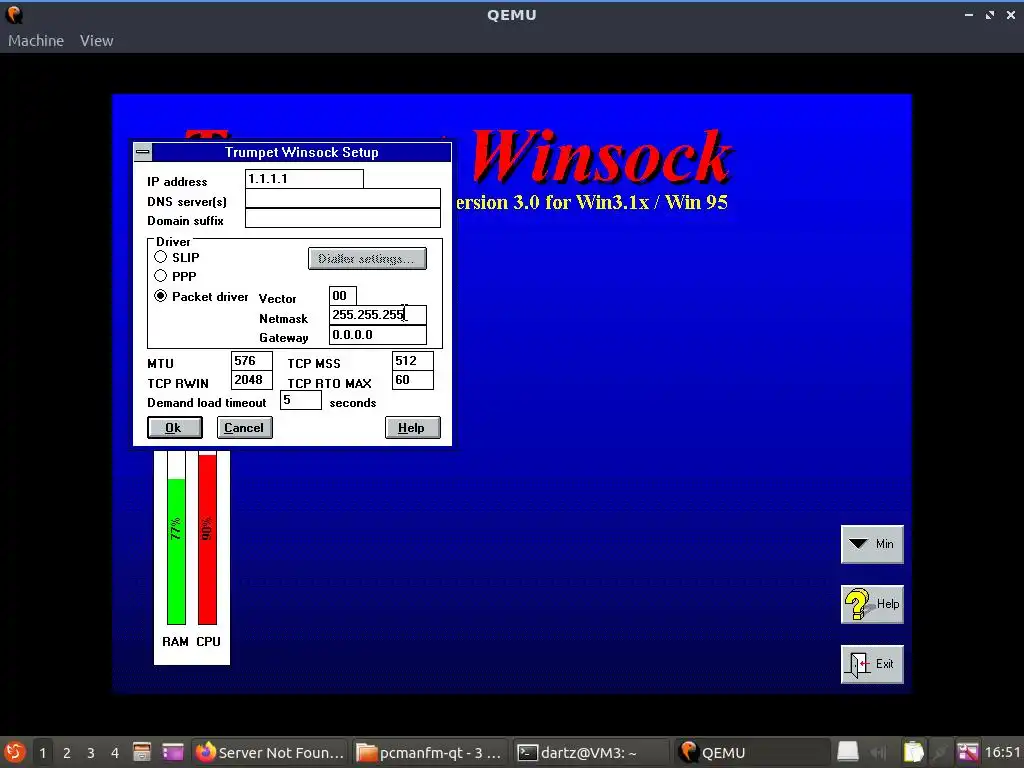This screenshot has width=1024, height=768.
Task: Click the TCP RWIN field showing 2048
Action: [x=251, y=380]
